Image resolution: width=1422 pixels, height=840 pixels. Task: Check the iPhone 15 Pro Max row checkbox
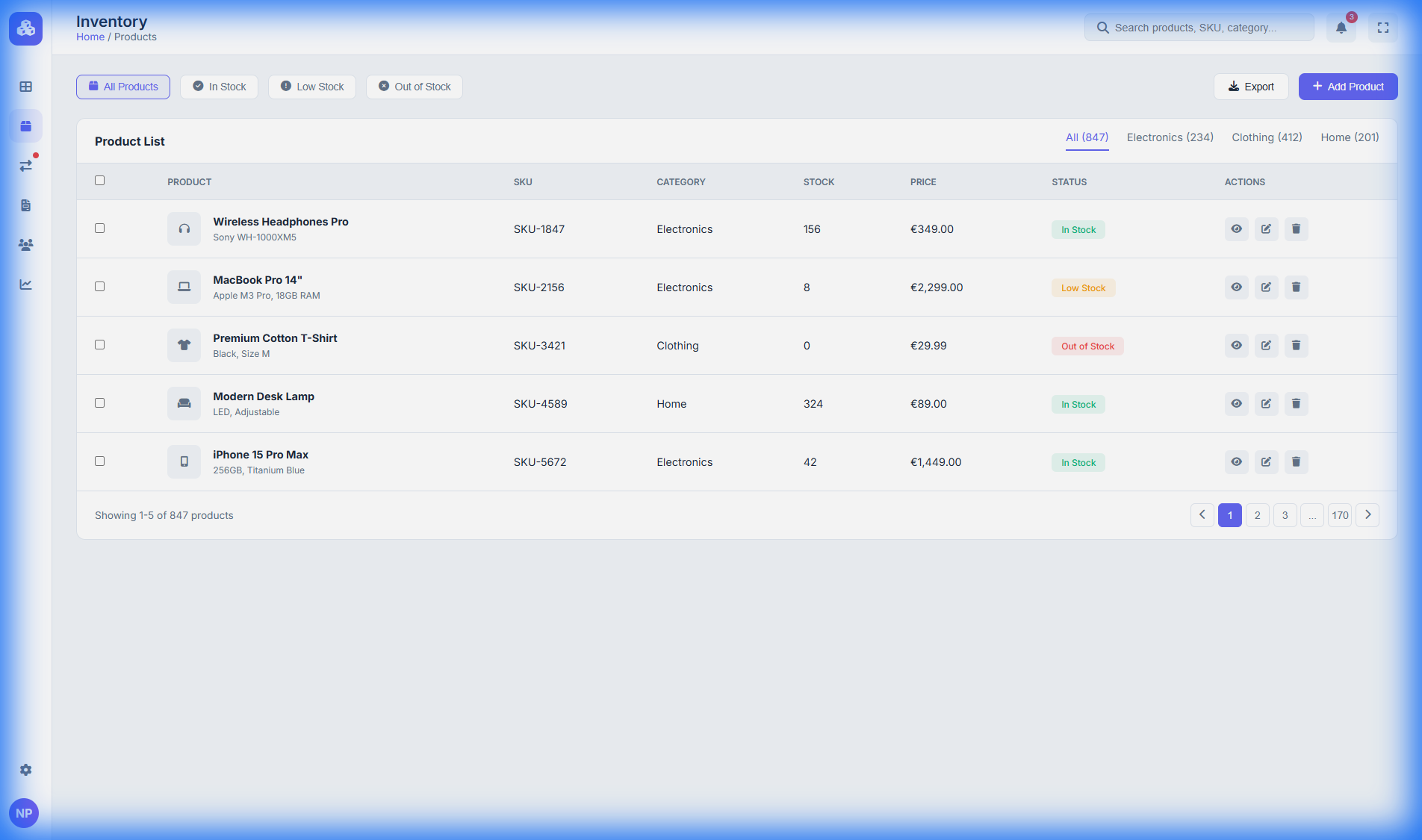(99, 461)
